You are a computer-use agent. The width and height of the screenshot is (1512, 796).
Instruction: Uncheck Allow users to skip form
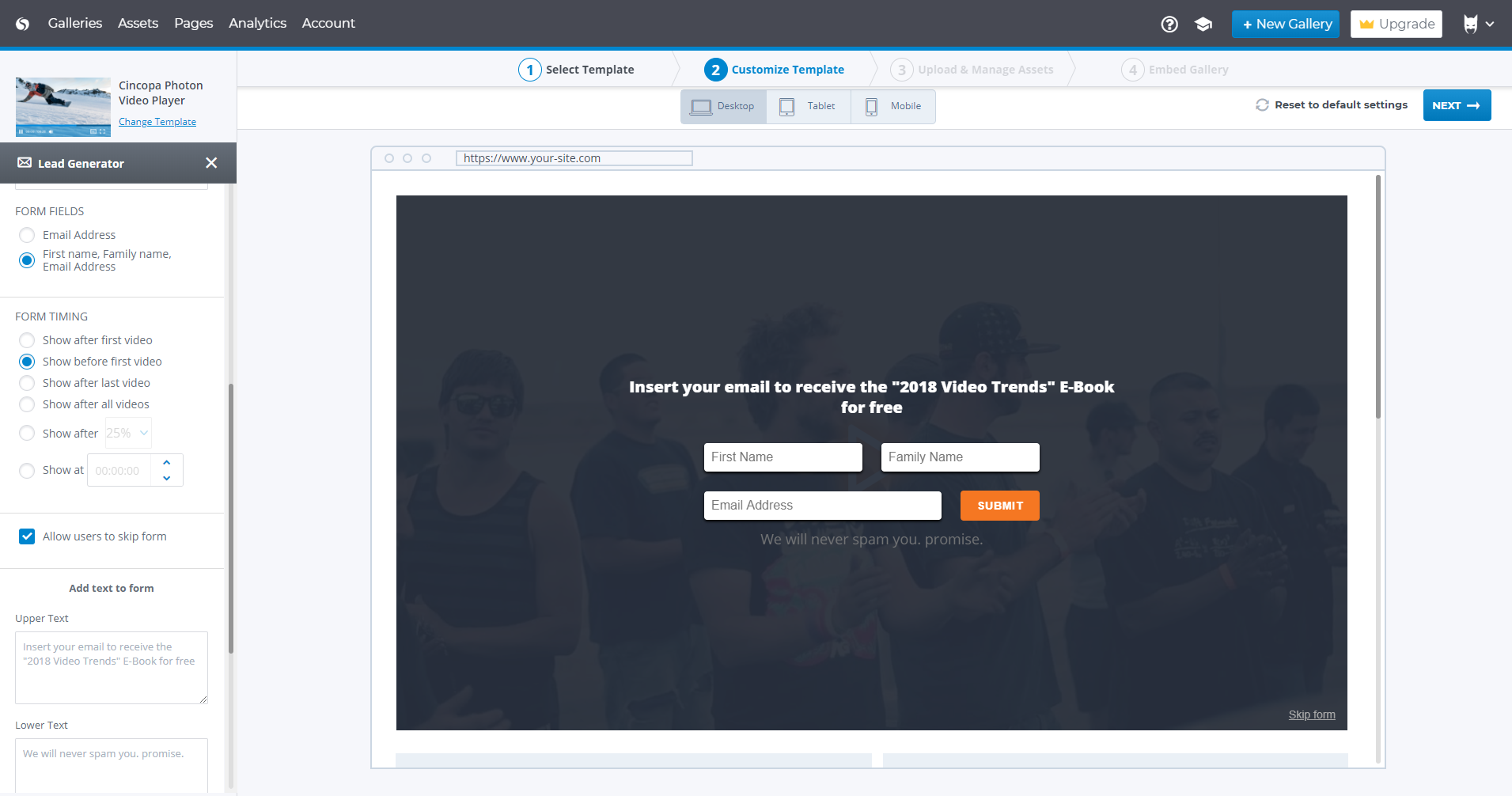coord(27,536)
